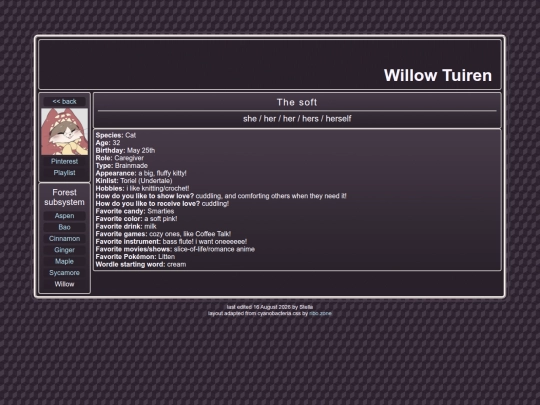Click the 'last edited 16 August' footer text
This screenshot has height=405, width=540.
(270, 307)
